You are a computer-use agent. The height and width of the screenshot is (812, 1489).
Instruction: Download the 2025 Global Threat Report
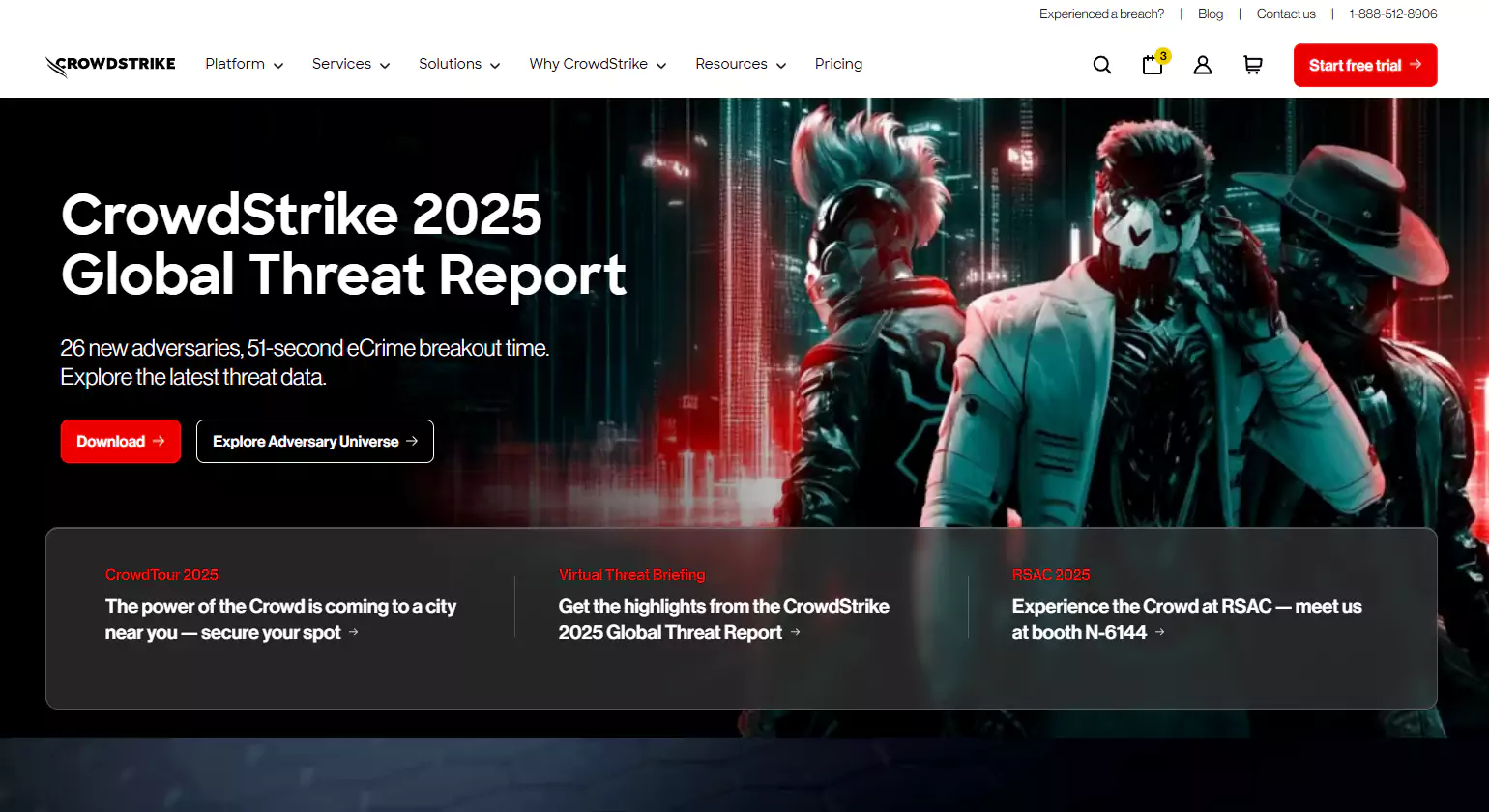120,441
